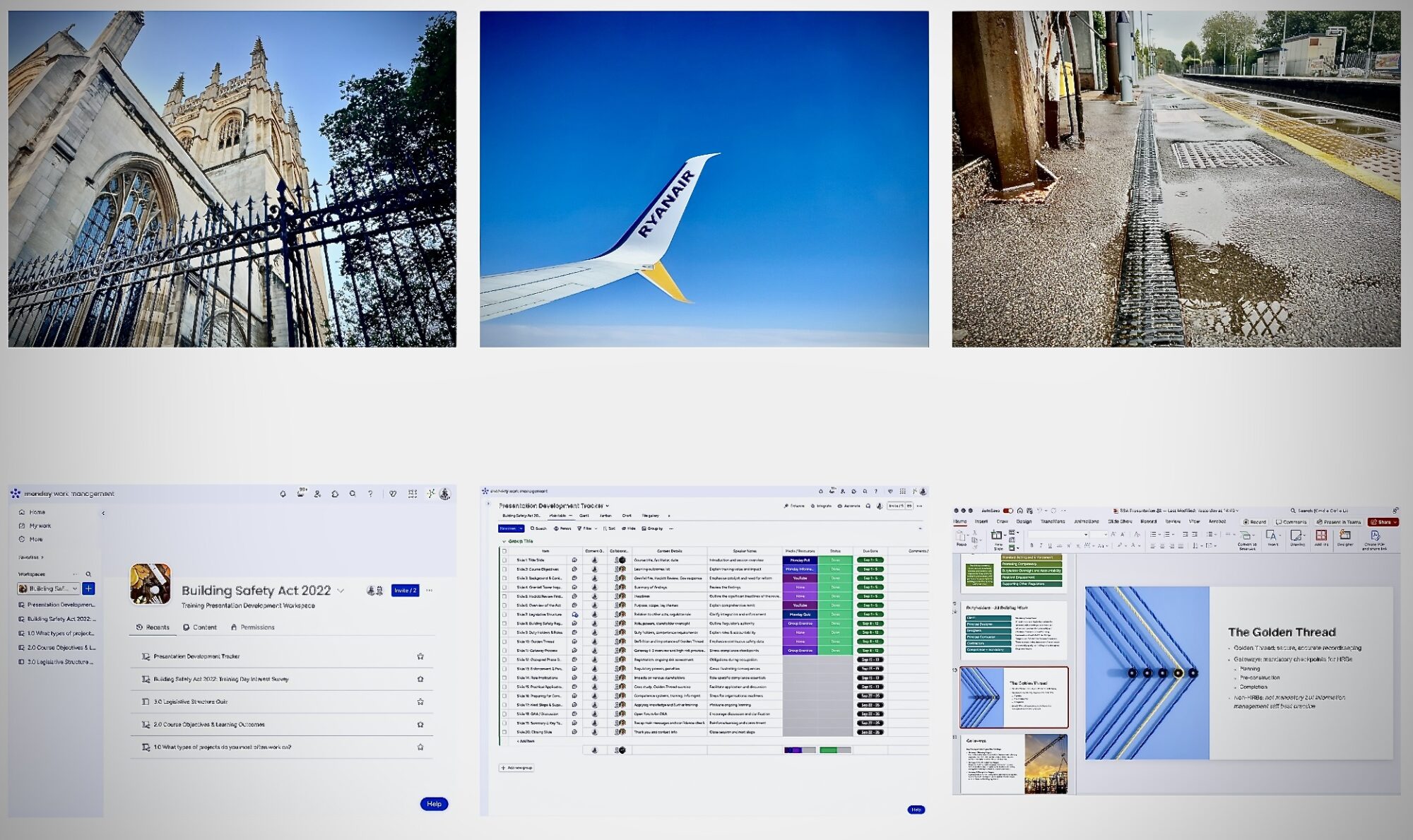This screenshot has width=1413, height=840.
Task: Tick checkbox for Slide 20: Closing Slide row
Action: click(504, 732)
